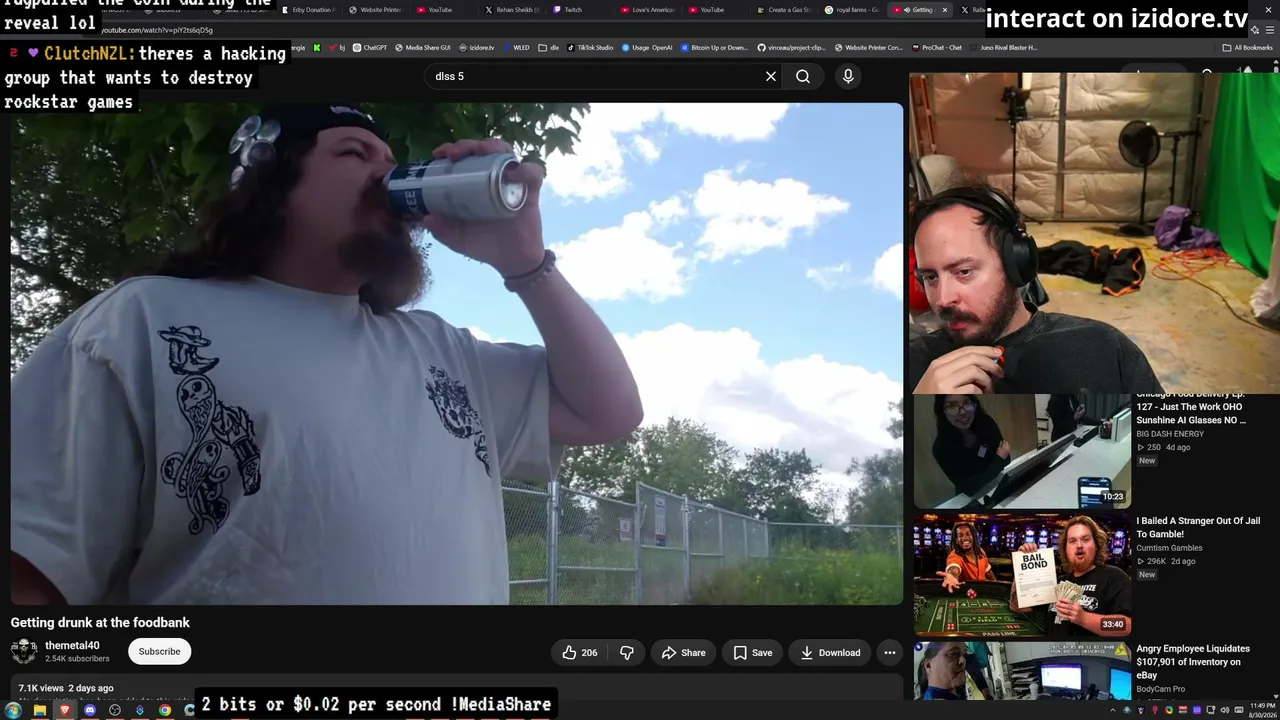Open the 'Juno Rival Blaster' bookmark
The width and height of the screenshot is (1280, 720).
pyautogui.click(x=1004, y=47)
